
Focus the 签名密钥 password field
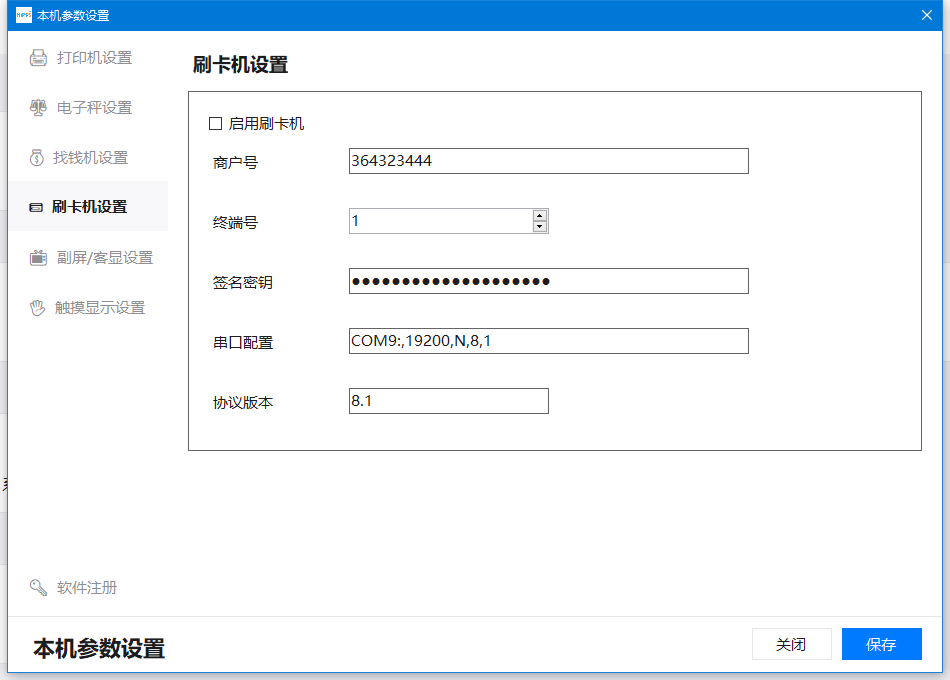(548, 281)
